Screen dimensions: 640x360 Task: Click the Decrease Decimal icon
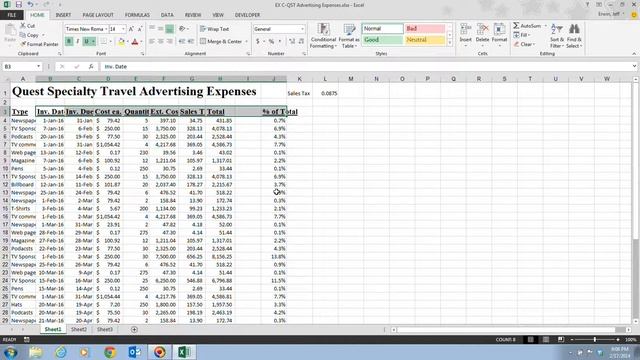301,41
